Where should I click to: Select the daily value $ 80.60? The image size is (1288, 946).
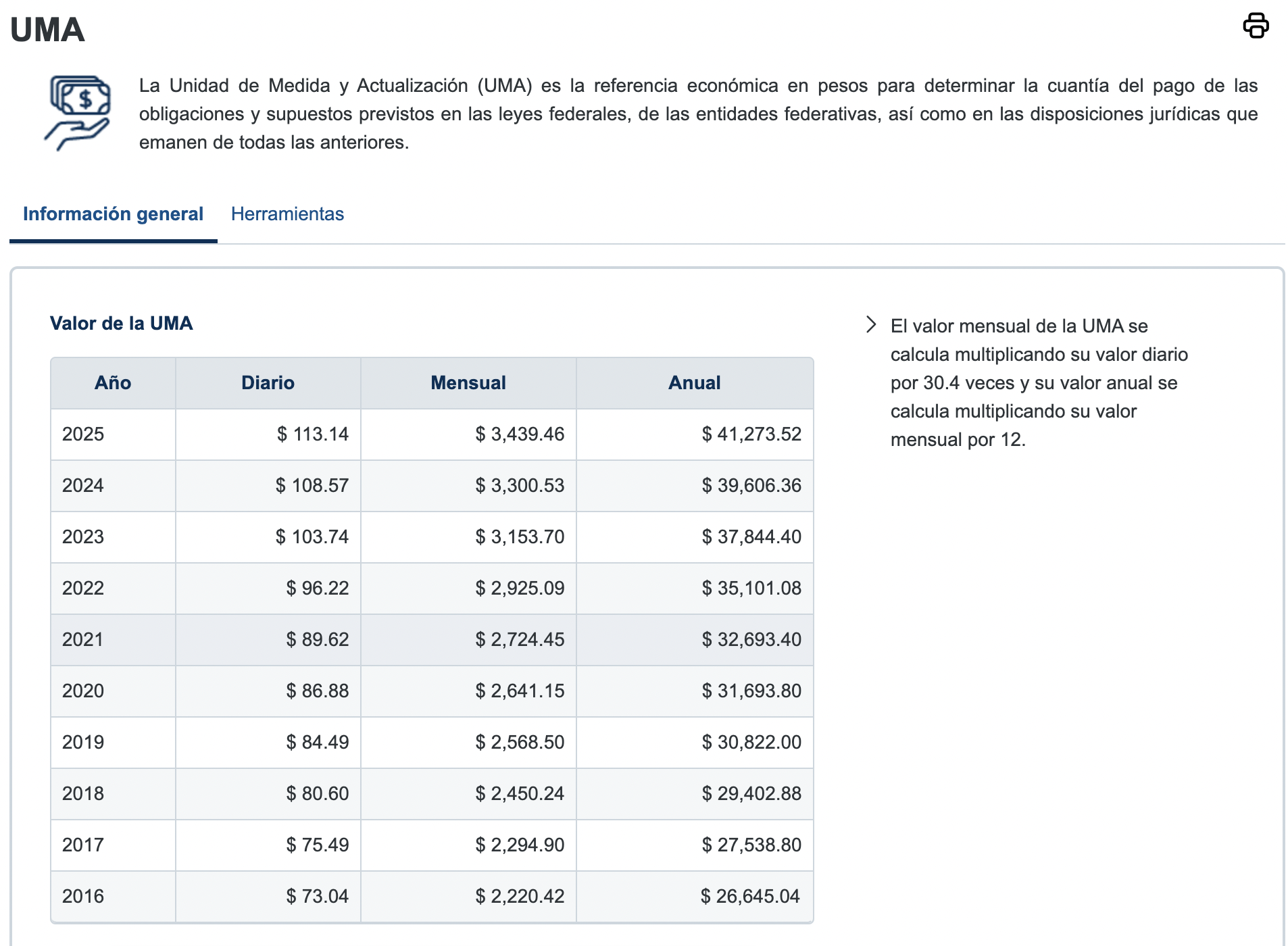coord(318,794)
